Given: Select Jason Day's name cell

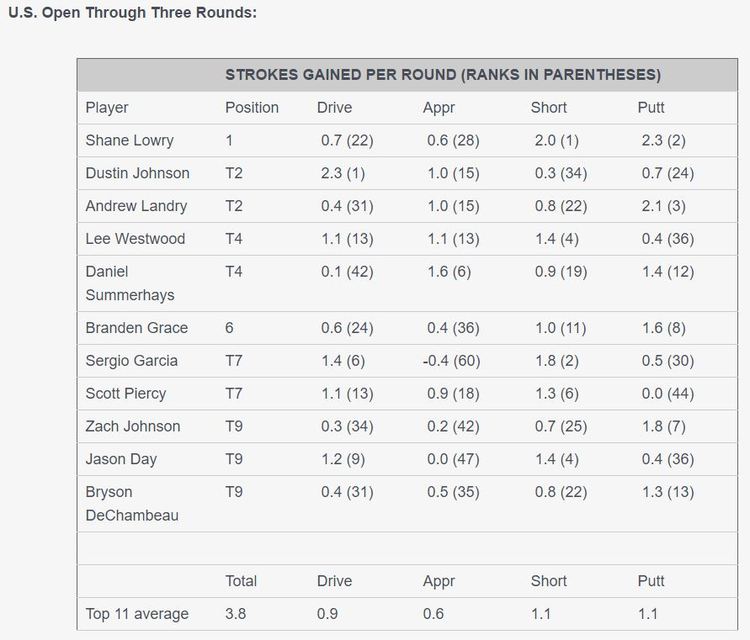Looking at the screenshot, I should pos(121,459).
